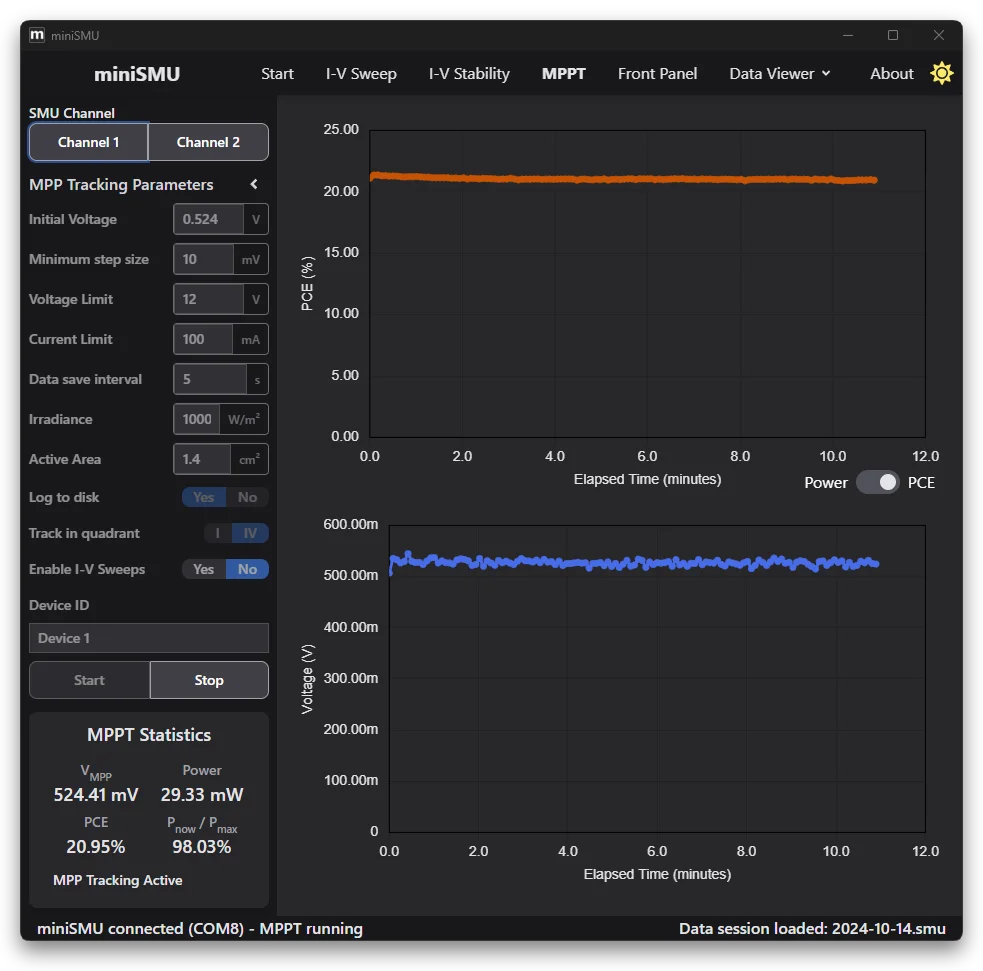Click the Data session loaded status text

(x=812, y=928)
